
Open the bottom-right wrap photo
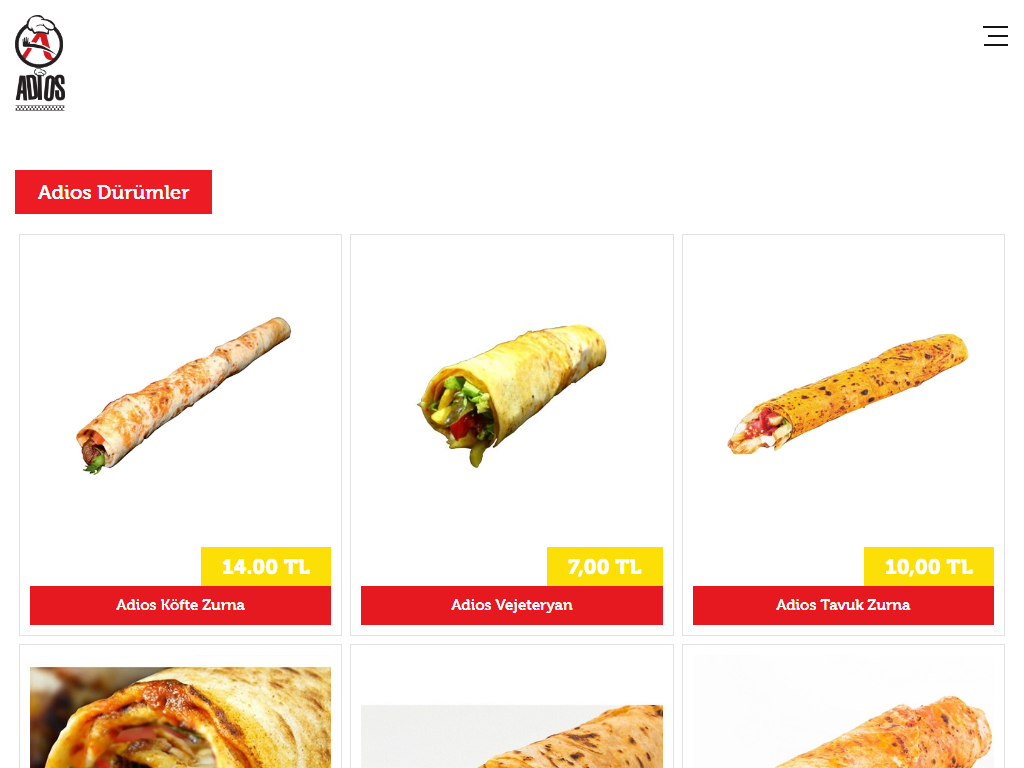pos(843,712)
